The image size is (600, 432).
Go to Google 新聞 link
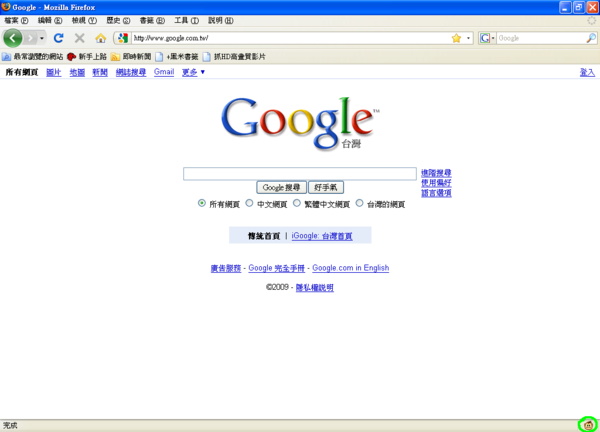[x=100, y=72]
